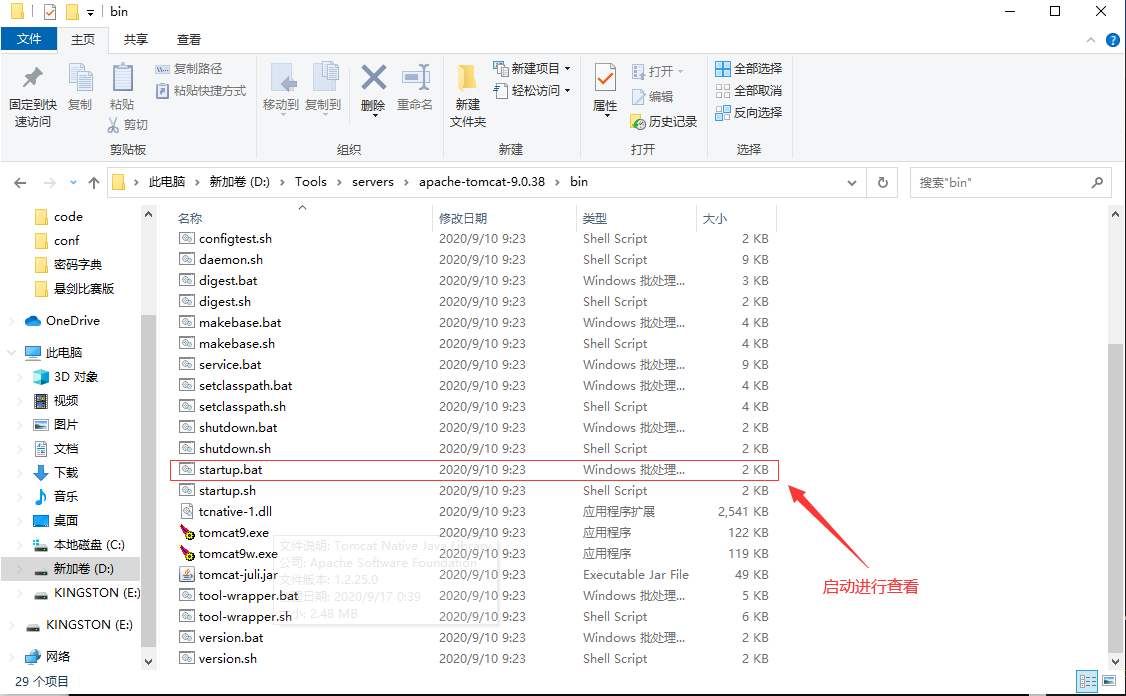
Task: Click Select all (全部选择)
Action: coord(749,68)
